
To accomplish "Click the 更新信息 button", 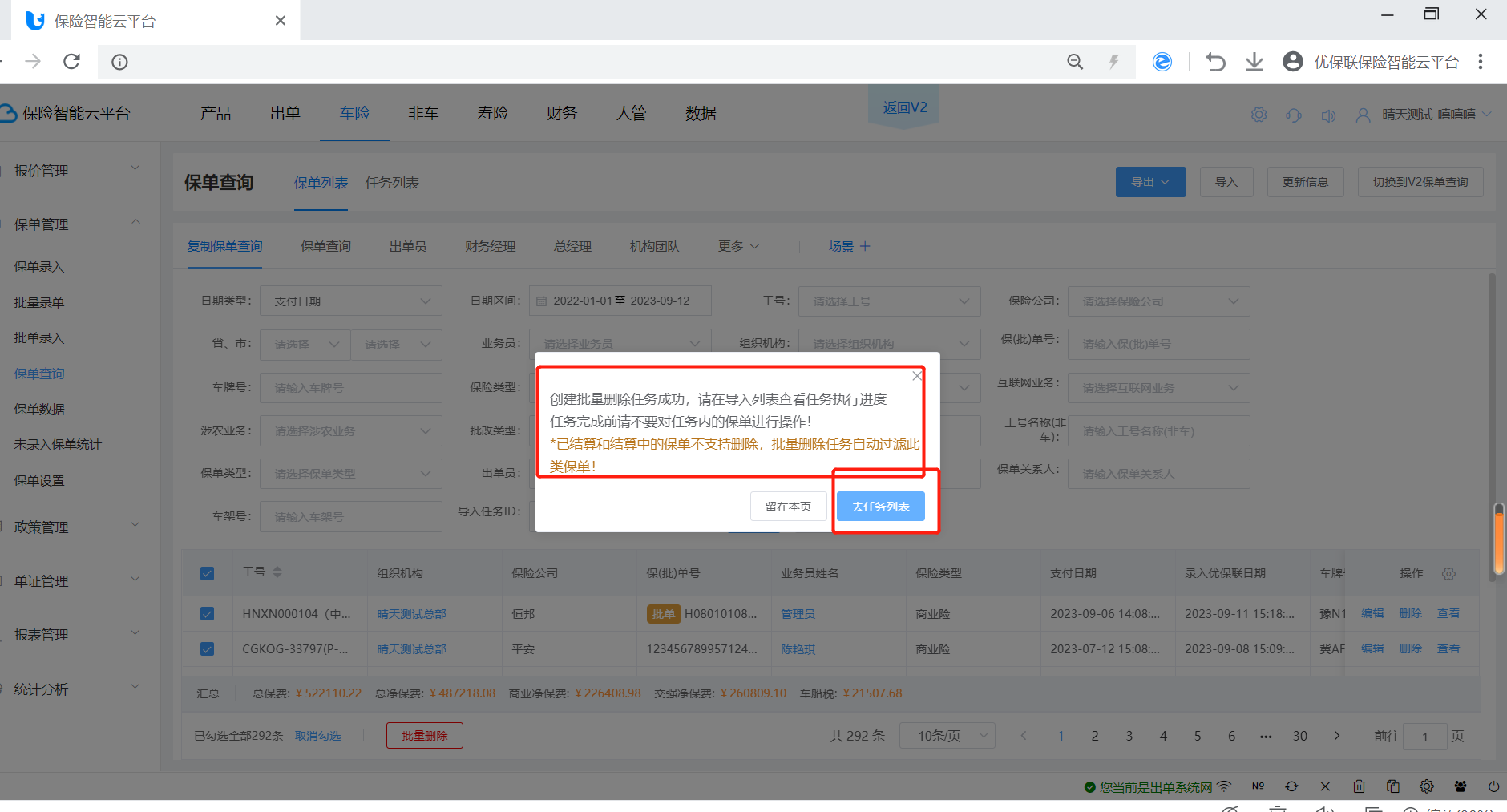I will (1305, 182).
